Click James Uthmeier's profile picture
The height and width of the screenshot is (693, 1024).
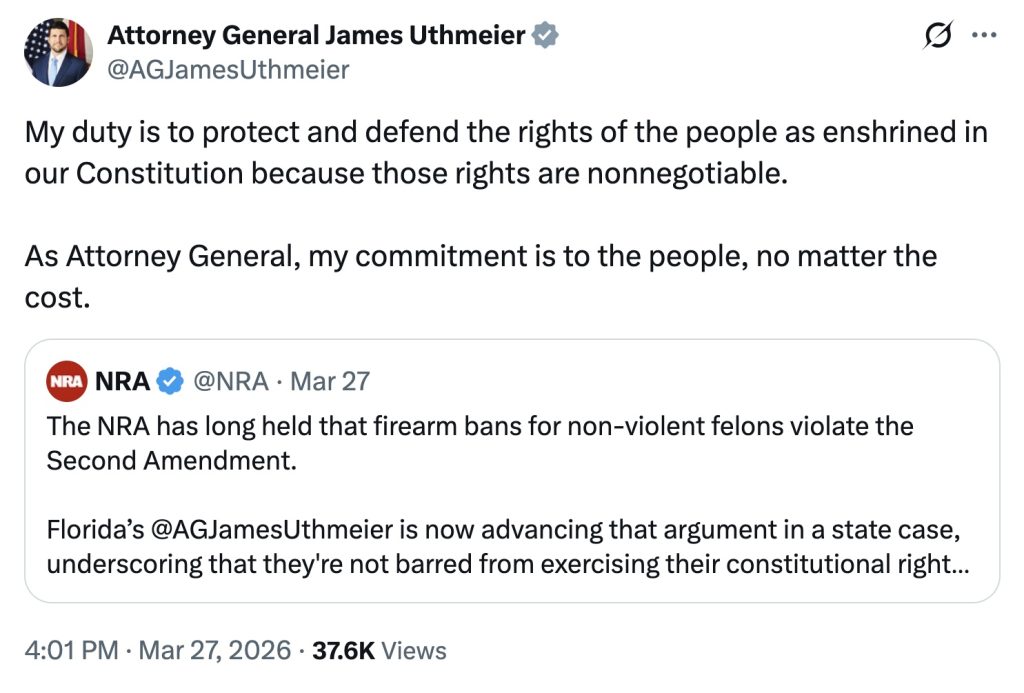click(57, 50)
